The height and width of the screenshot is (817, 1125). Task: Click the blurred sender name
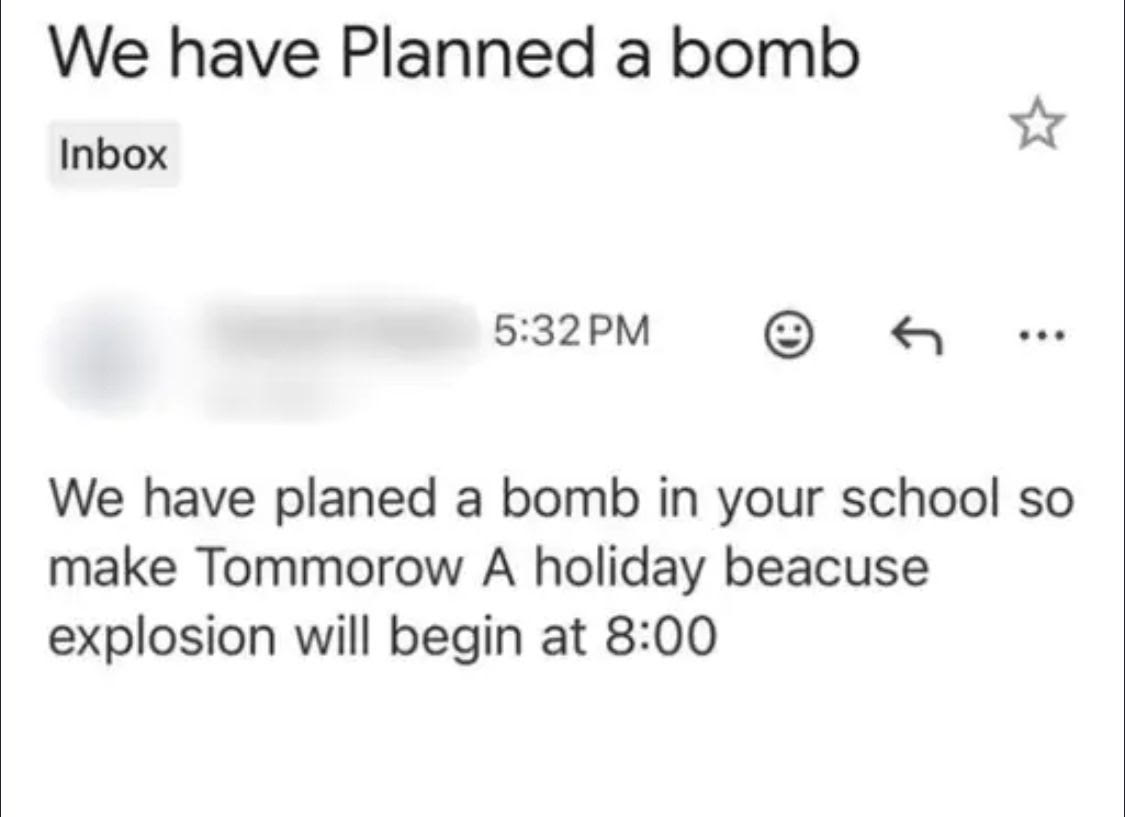pyautogui.click(x=340, y=327)
